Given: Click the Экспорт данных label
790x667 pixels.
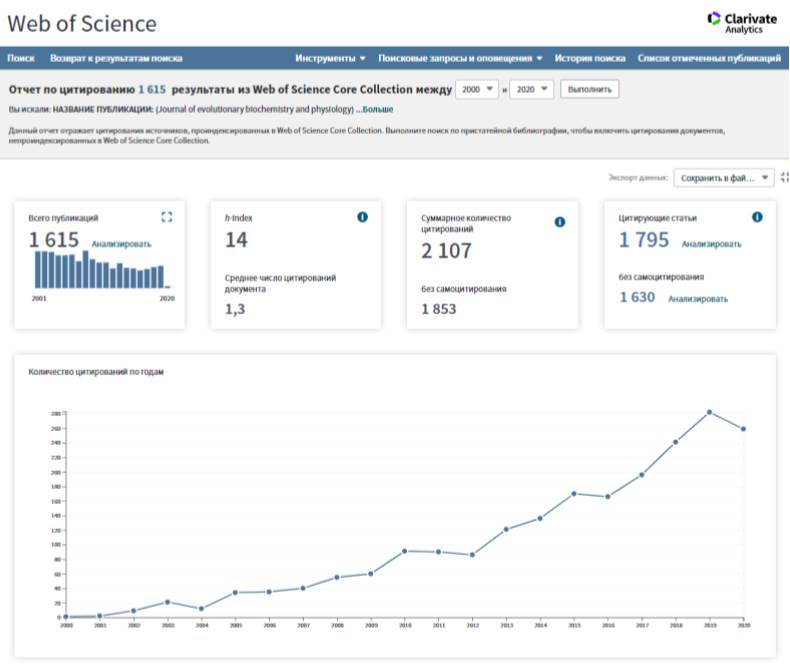Looking at the screenshot, I should [x=638, y=177].
